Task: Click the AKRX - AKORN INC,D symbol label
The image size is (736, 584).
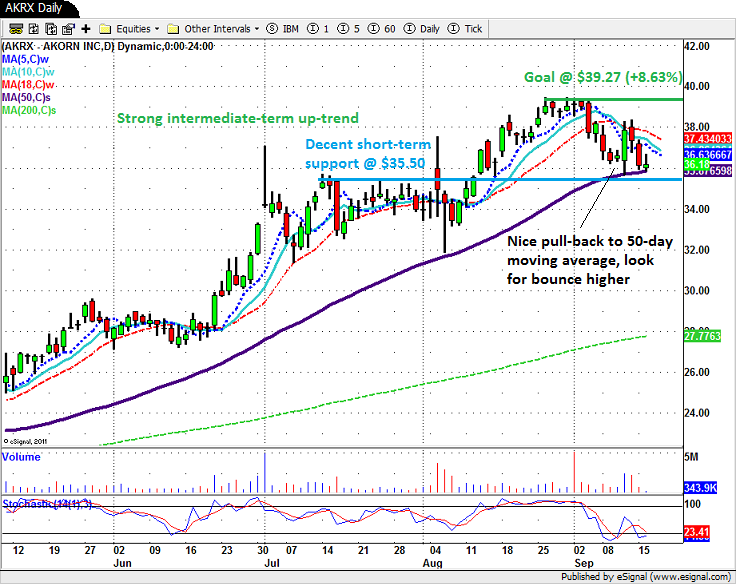Action: 58,46
